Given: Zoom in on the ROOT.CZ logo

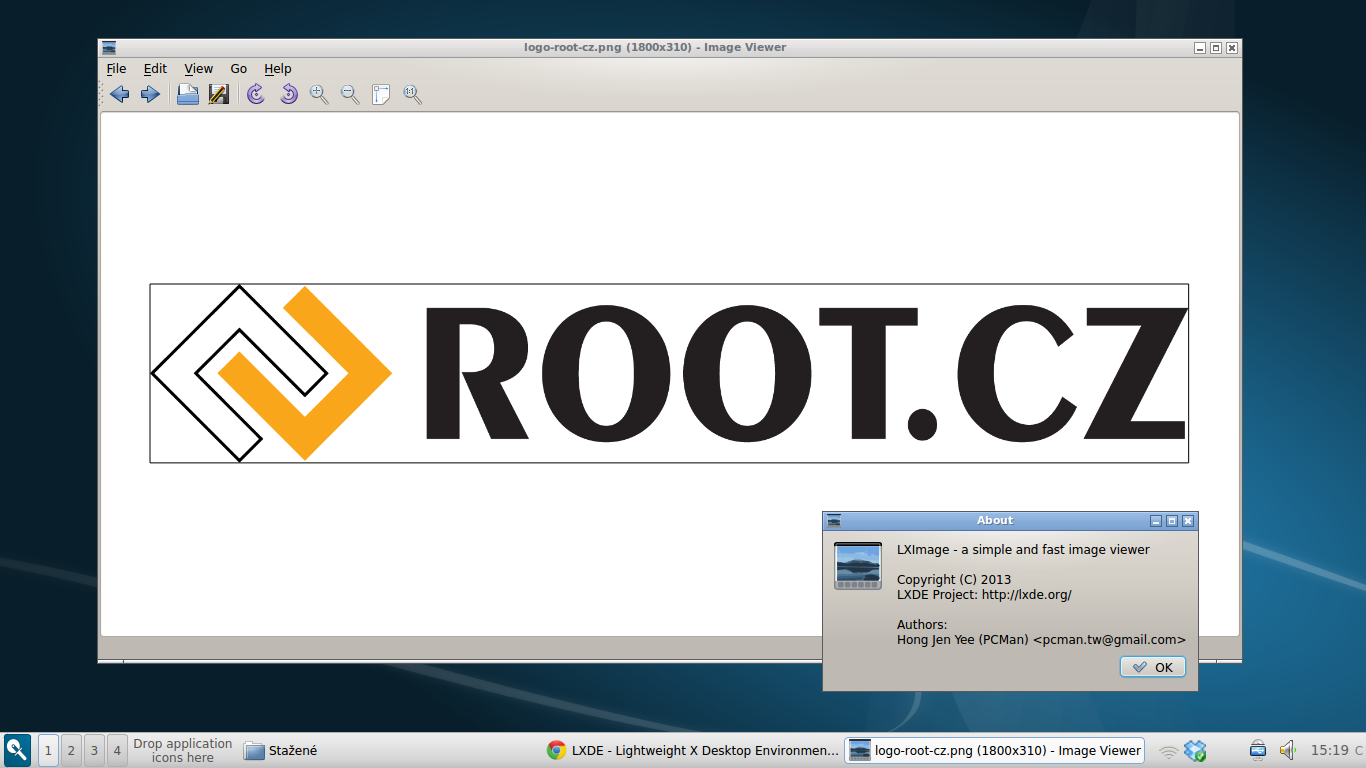Looking at the screenshot, I should [x=319, y=93].
